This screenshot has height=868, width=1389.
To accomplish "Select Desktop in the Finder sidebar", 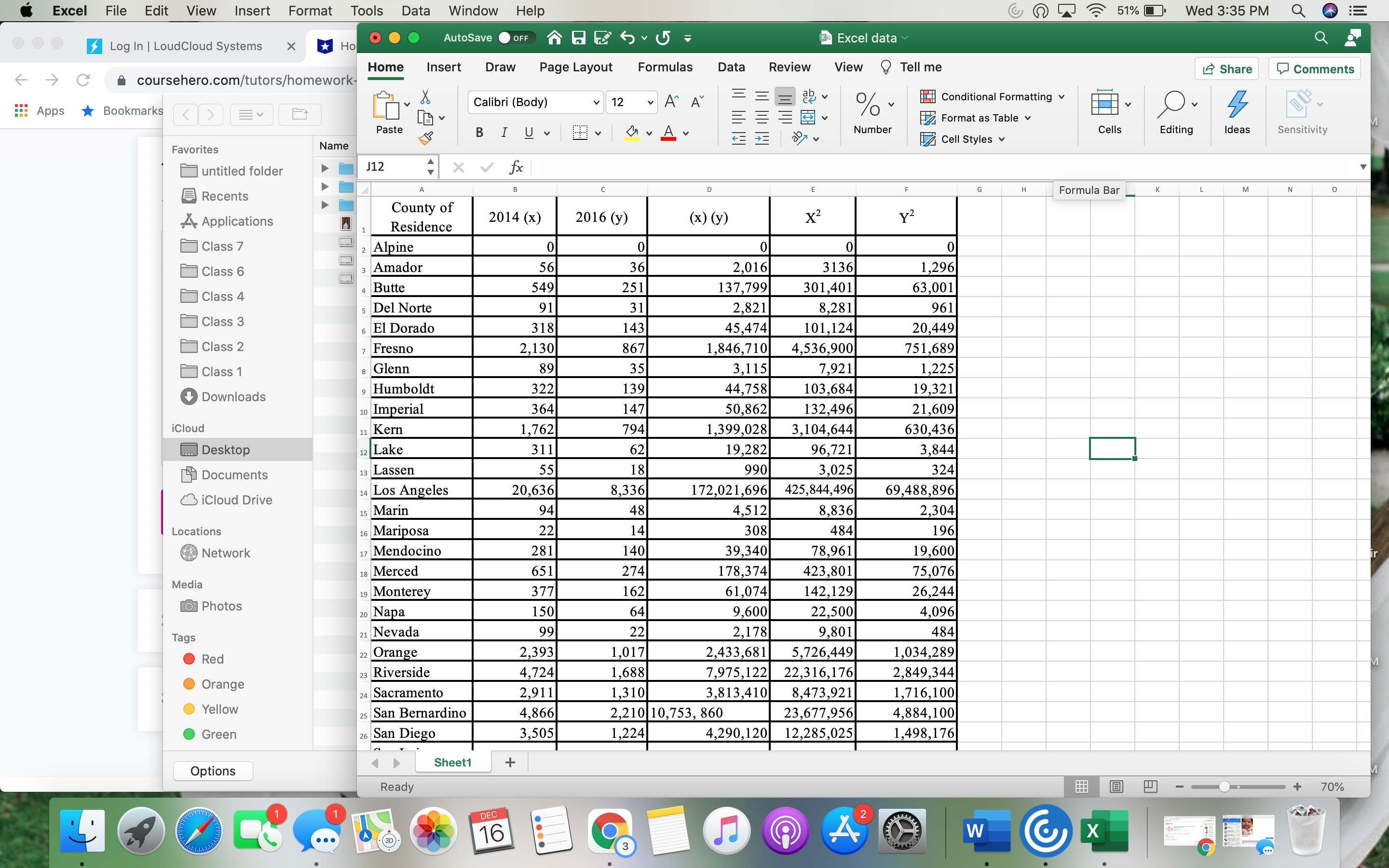I will 238,449.
